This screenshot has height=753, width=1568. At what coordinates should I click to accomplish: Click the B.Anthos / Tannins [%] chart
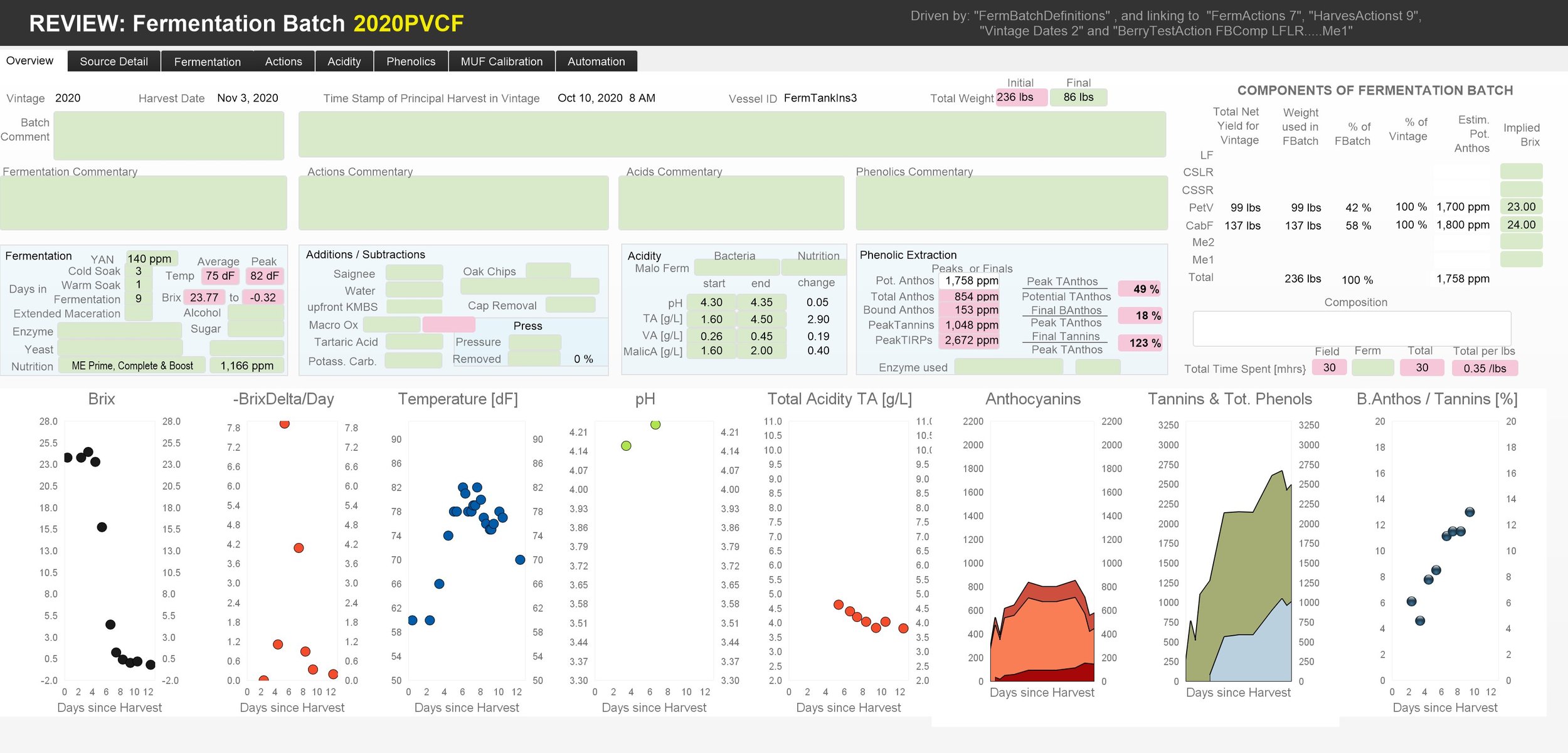[x=1445, y=551]
